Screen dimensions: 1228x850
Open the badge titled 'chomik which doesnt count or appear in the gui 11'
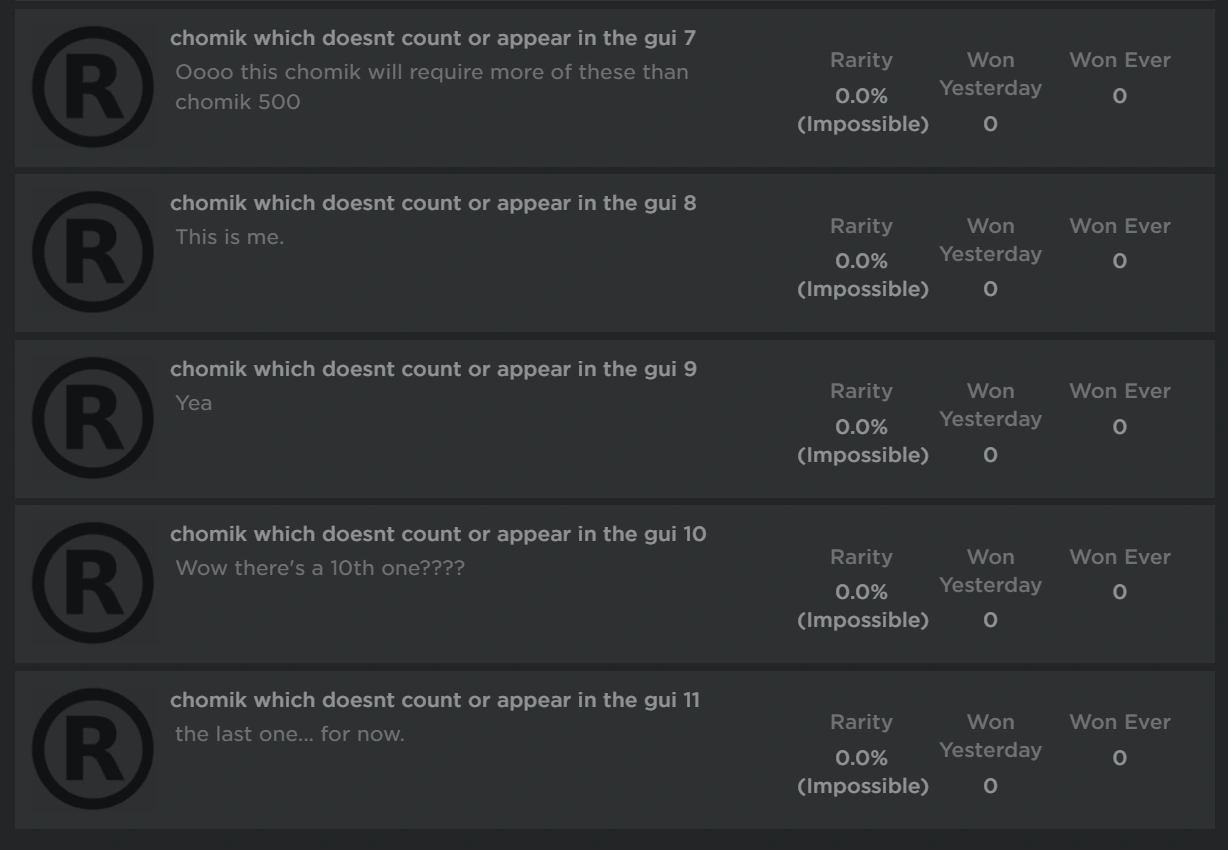(436, 700)
